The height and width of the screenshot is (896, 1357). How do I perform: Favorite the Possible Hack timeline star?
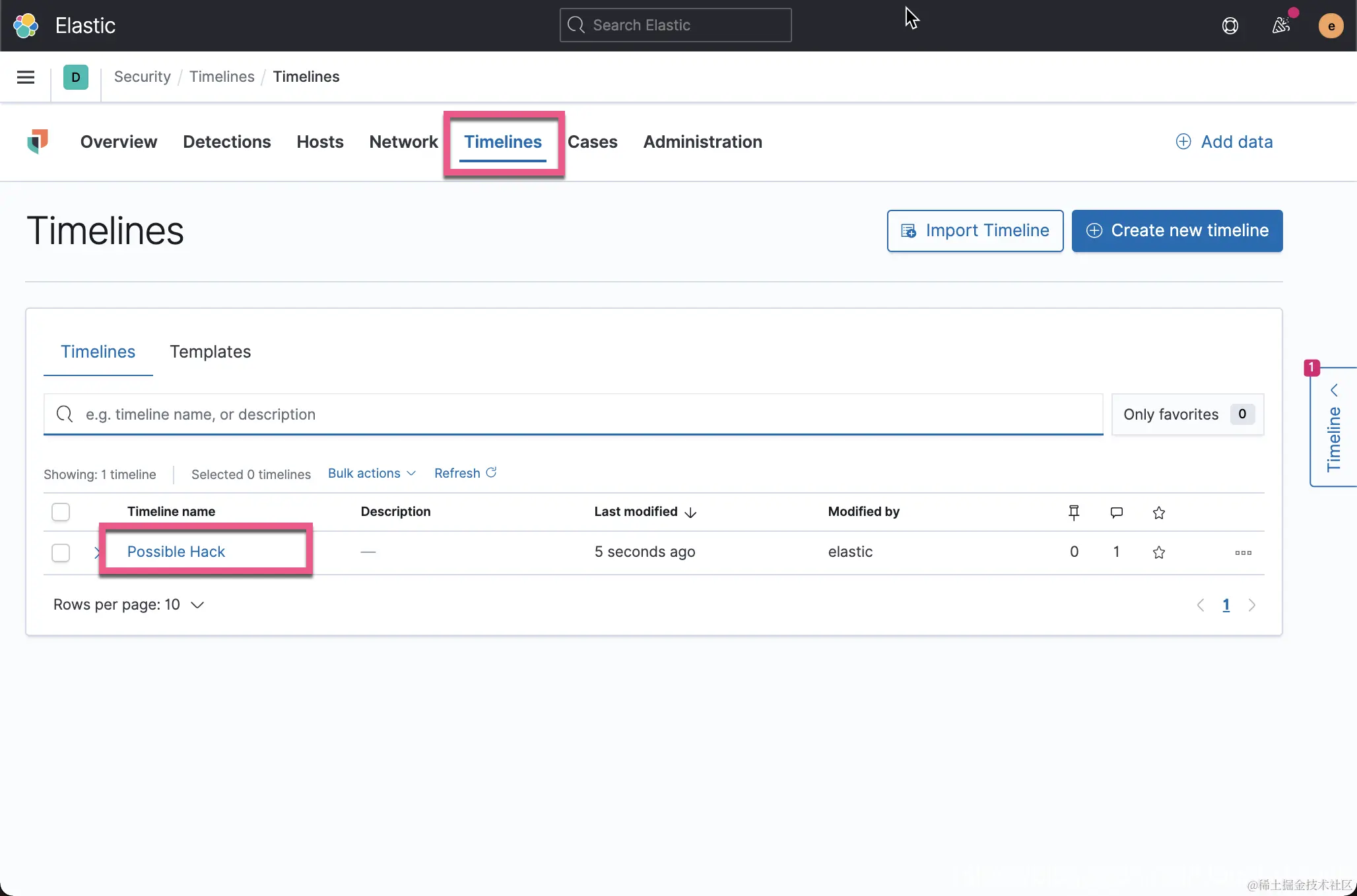(1158, 552)
